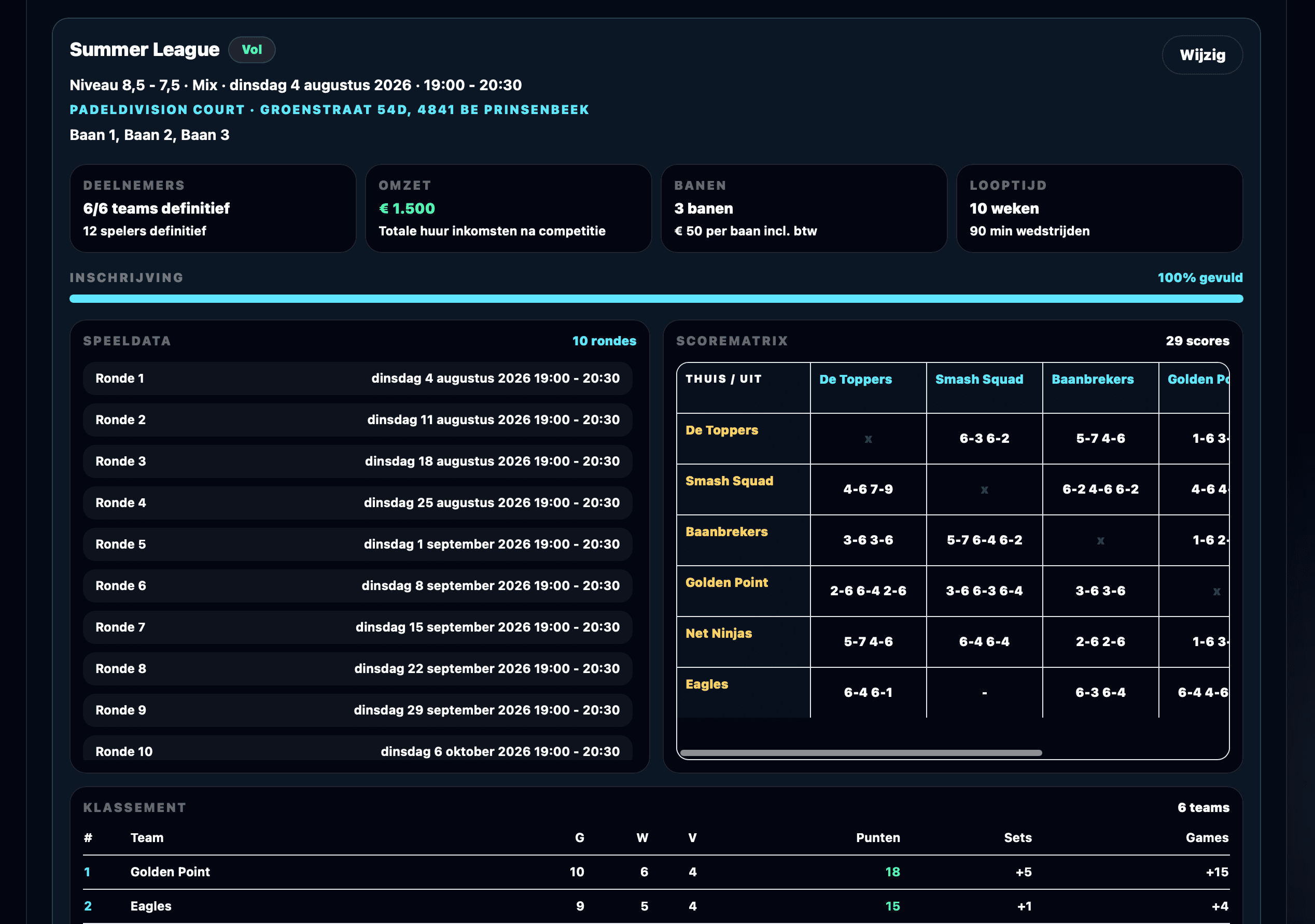Click the Golden Point row label
This screenshot has height=924, width=1315.
[726, 583]
